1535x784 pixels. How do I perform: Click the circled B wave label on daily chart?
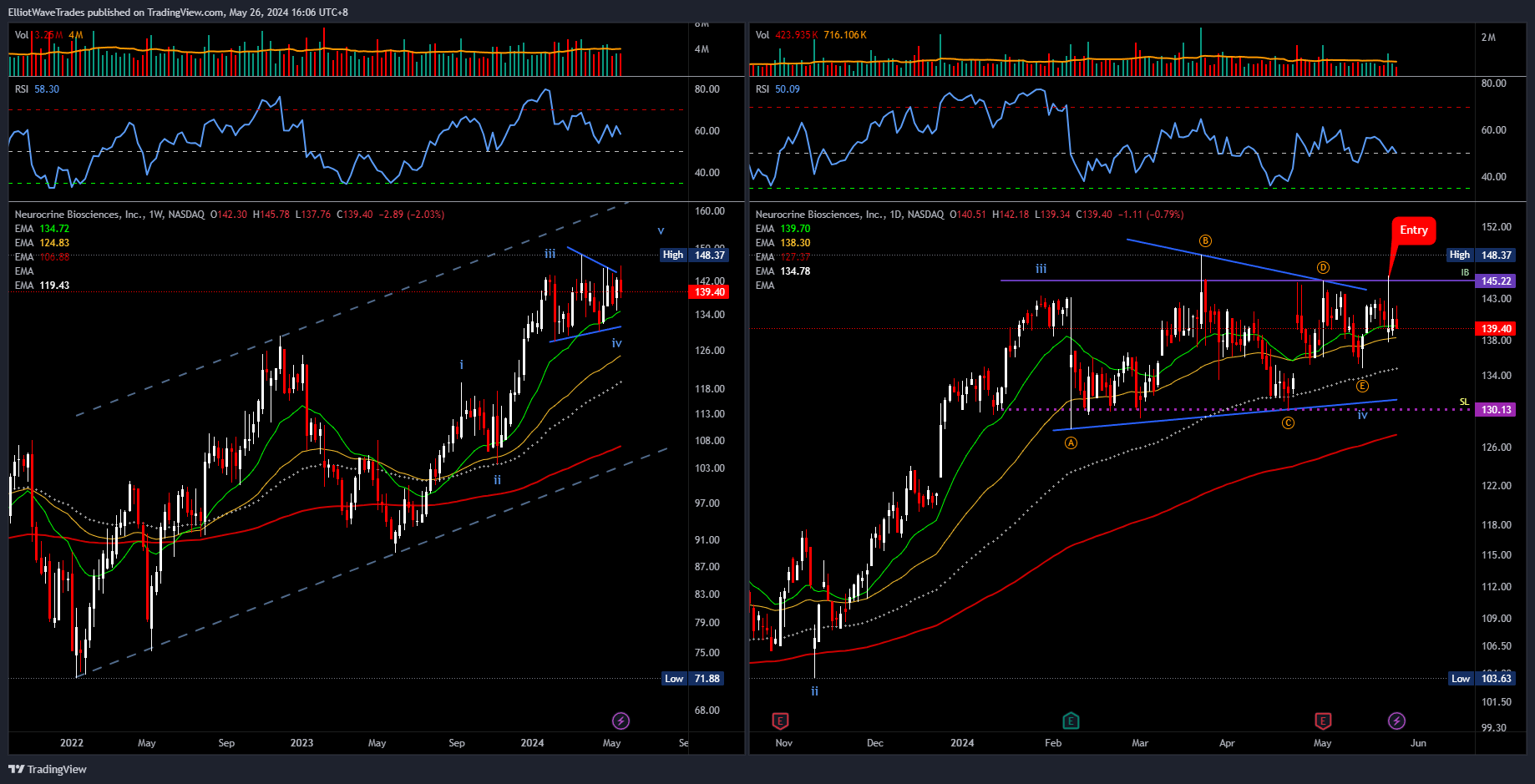pos(1205,240)
